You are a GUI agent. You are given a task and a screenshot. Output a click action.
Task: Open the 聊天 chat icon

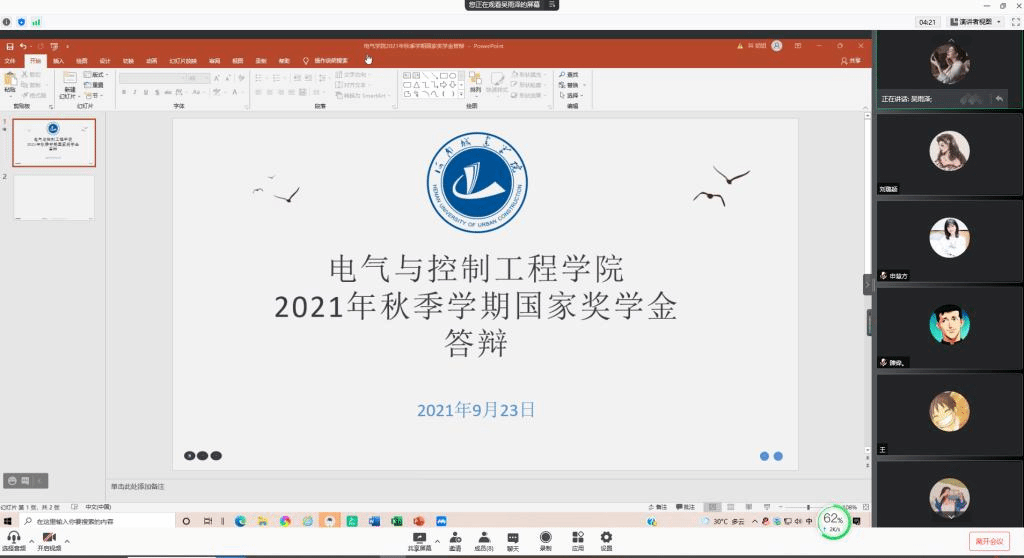513,538
